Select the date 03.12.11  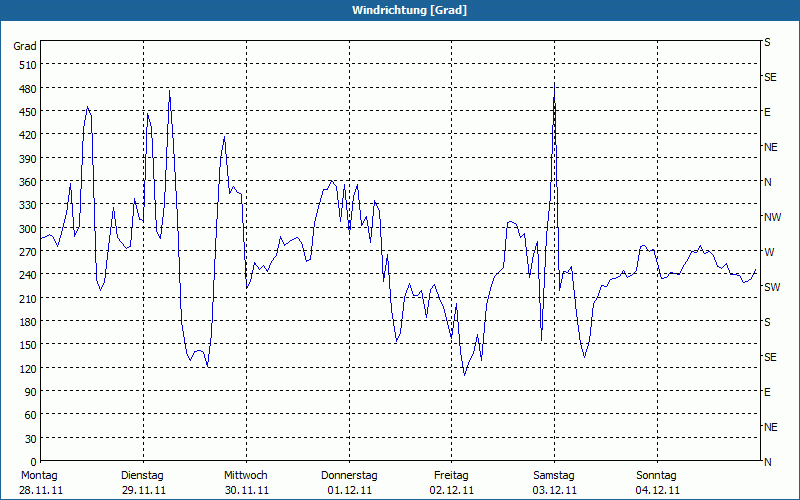[555, 491]
